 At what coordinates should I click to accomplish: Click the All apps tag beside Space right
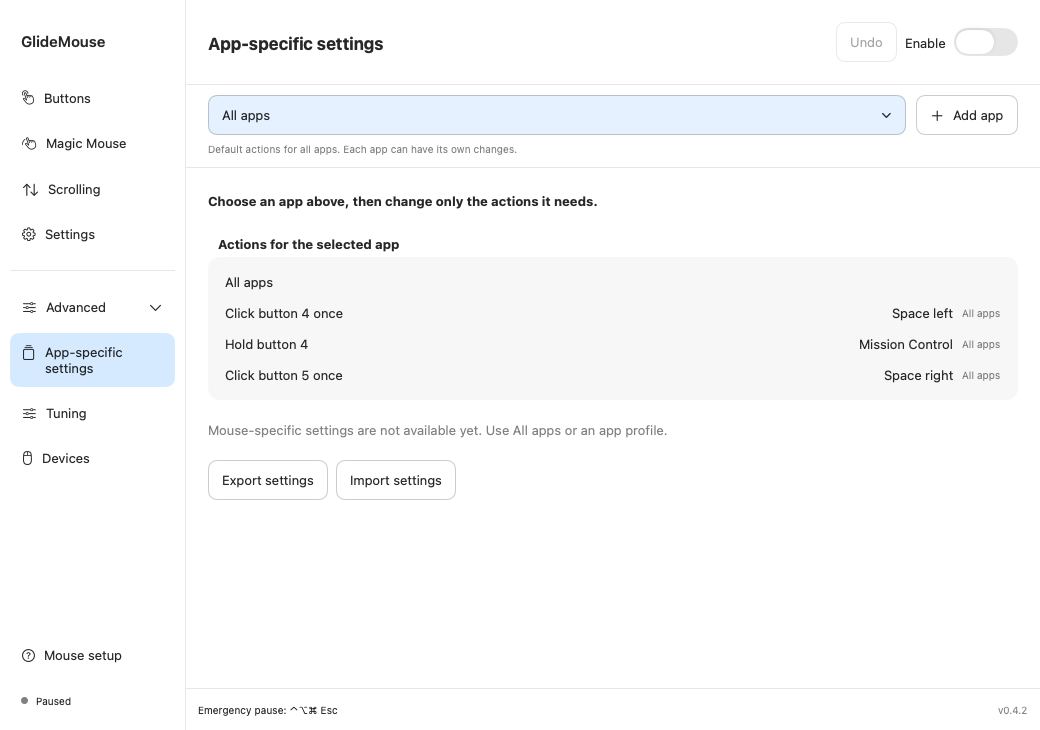click(981, 375)
